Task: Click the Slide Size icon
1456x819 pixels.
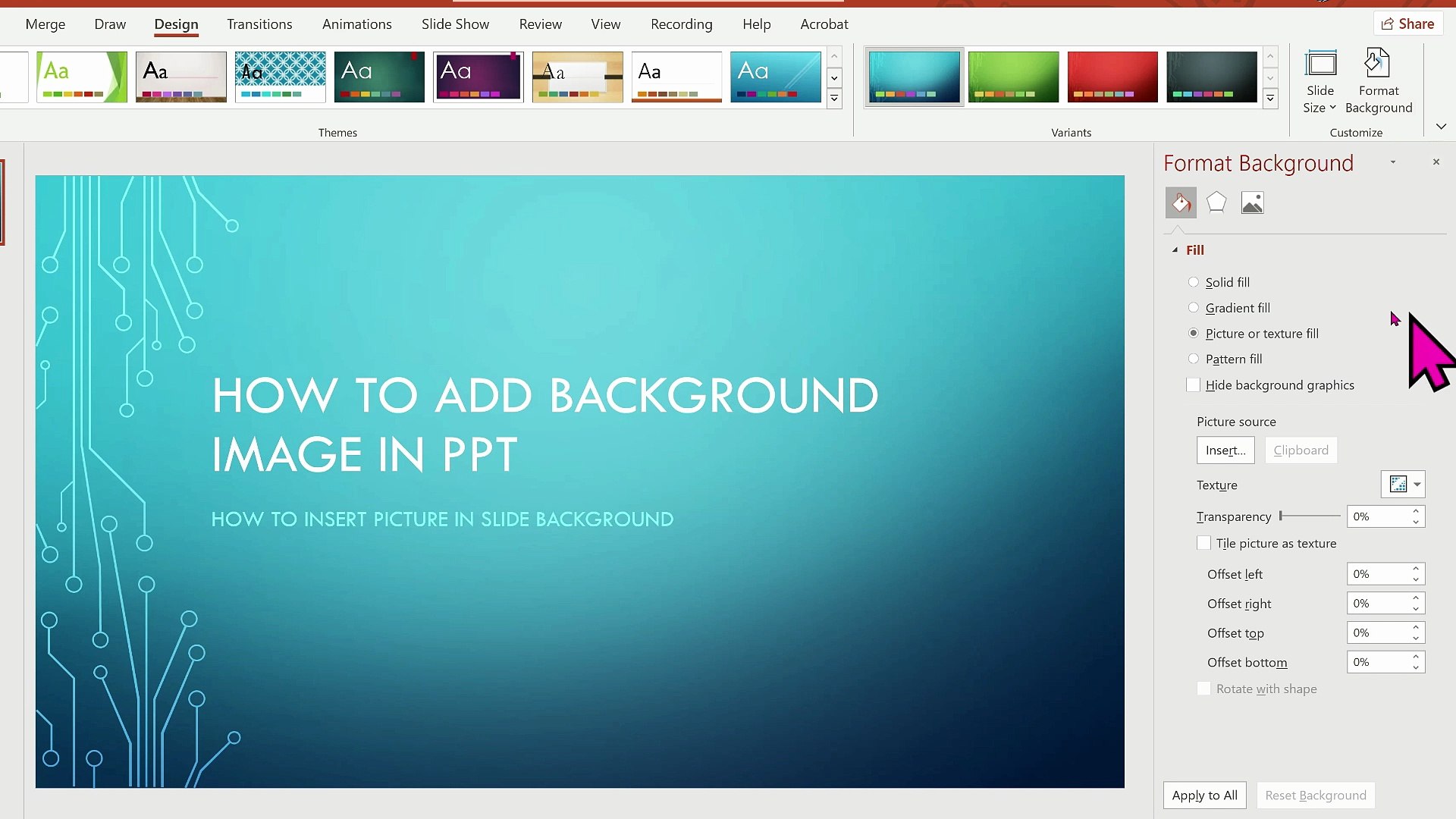Action: [1320, 64]
